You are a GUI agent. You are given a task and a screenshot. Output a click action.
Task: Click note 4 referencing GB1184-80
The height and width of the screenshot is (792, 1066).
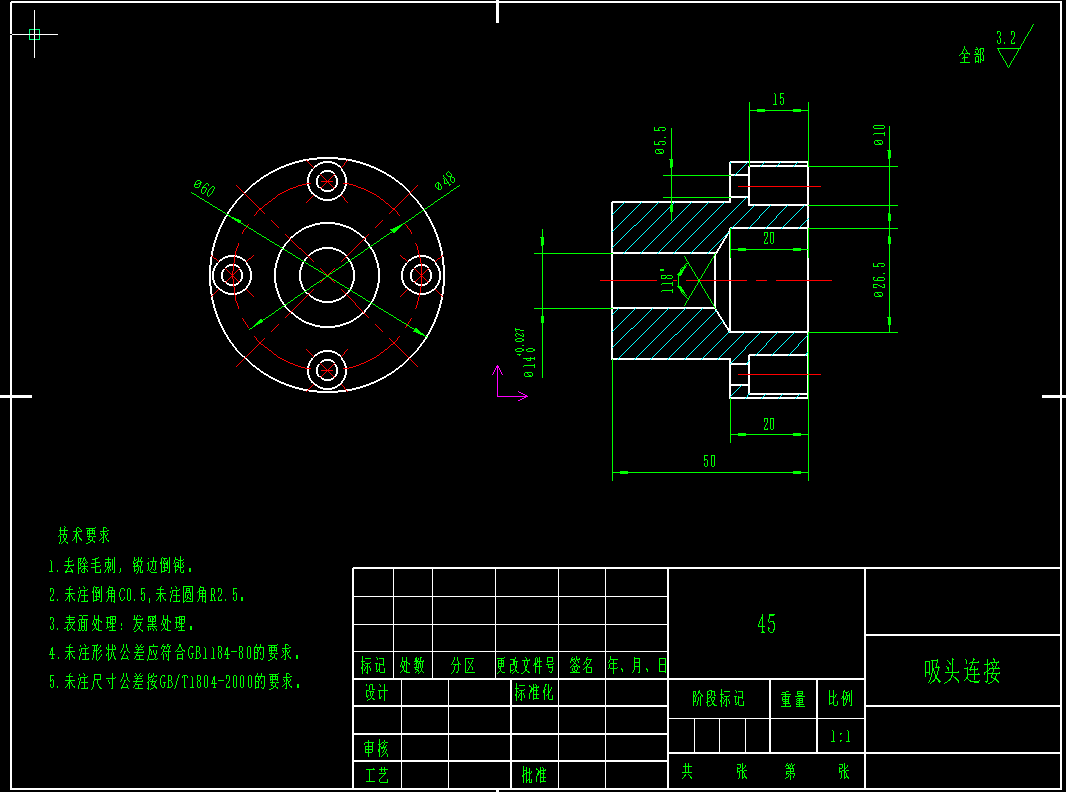(x=174, y=653)
